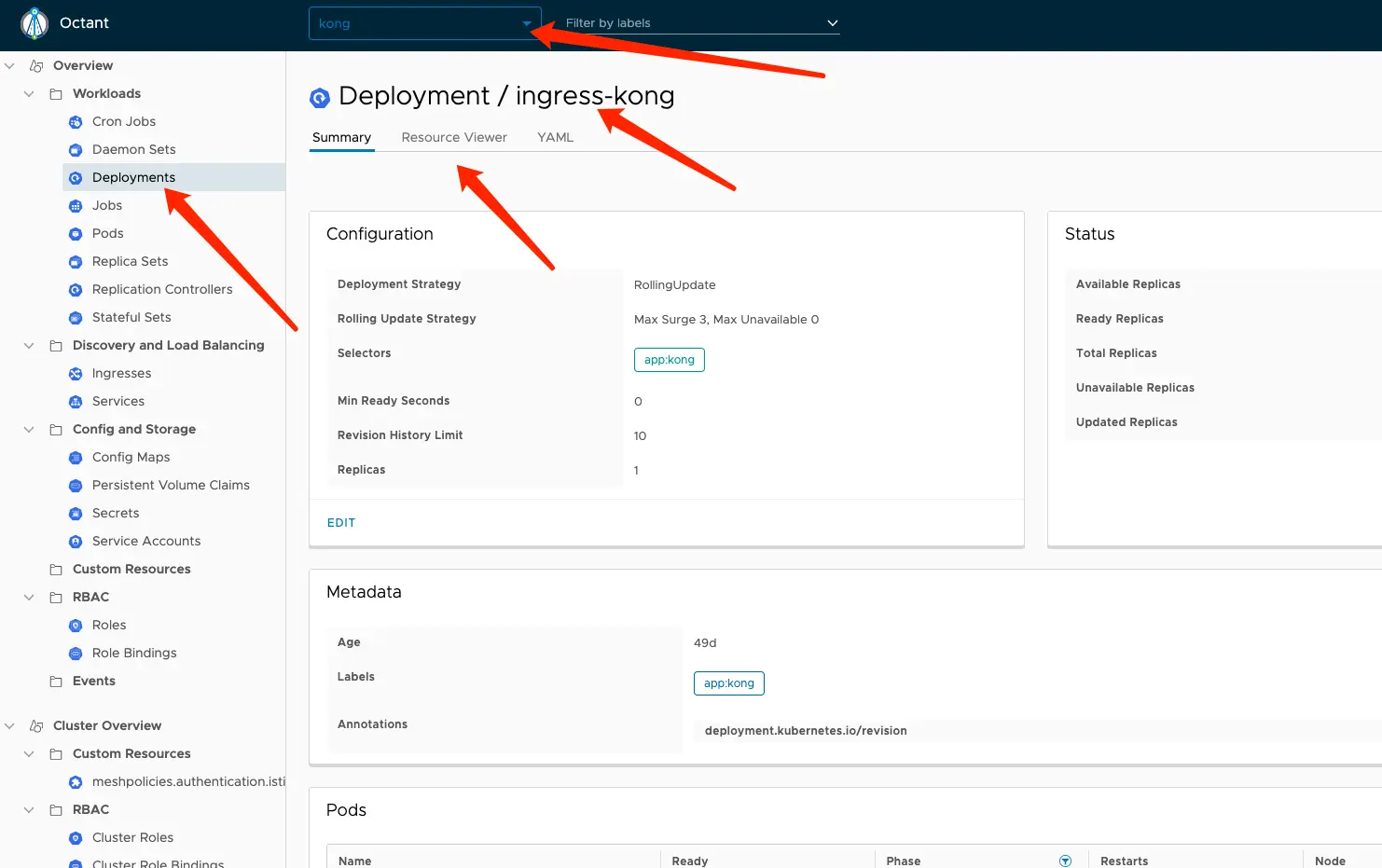Click the Configuration card heading
Viewport: 1382px width, 868px height.
(x=380, y=234)
